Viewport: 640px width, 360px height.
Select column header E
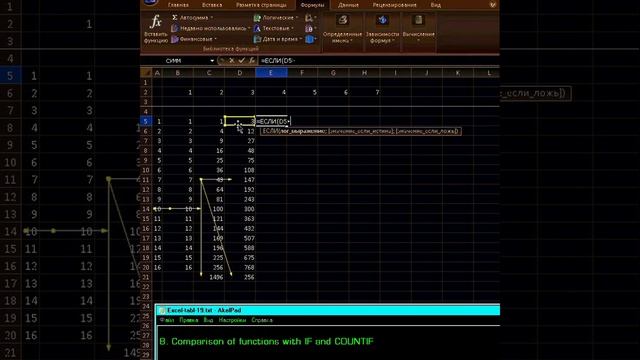point(271,73)
